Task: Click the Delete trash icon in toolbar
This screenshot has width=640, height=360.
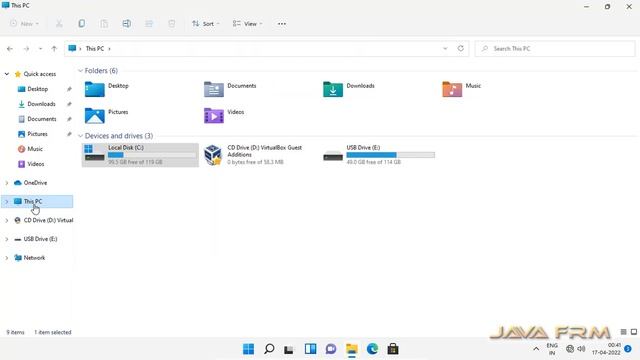Action: coord(172,24)
